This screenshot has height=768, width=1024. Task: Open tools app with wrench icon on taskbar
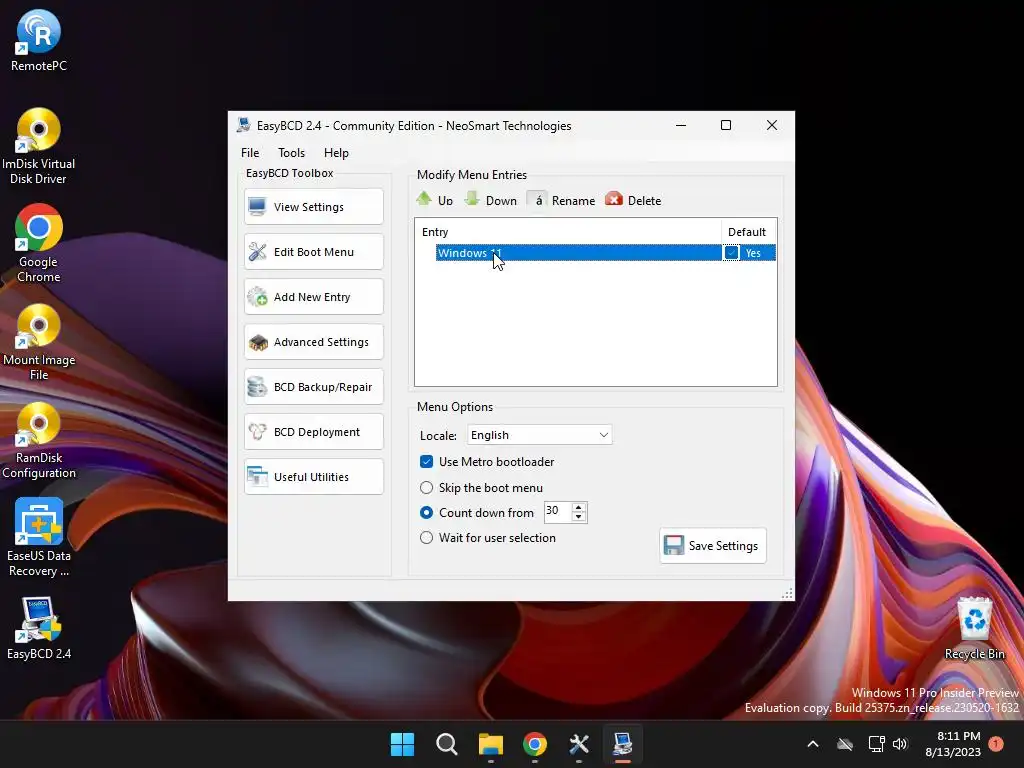[x=579, y=744]
